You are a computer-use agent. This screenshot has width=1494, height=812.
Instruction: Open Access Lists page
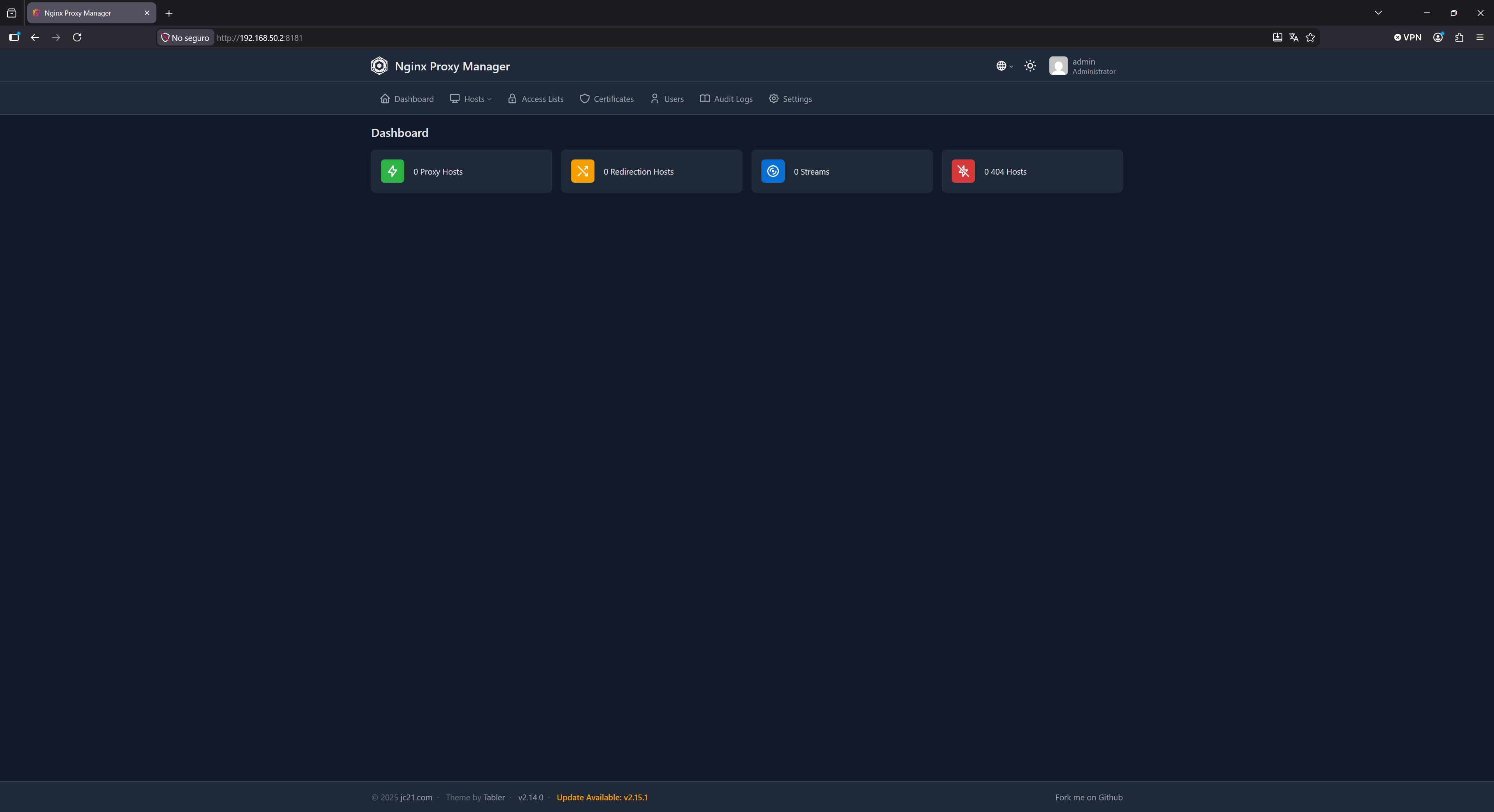pos(535,99)
